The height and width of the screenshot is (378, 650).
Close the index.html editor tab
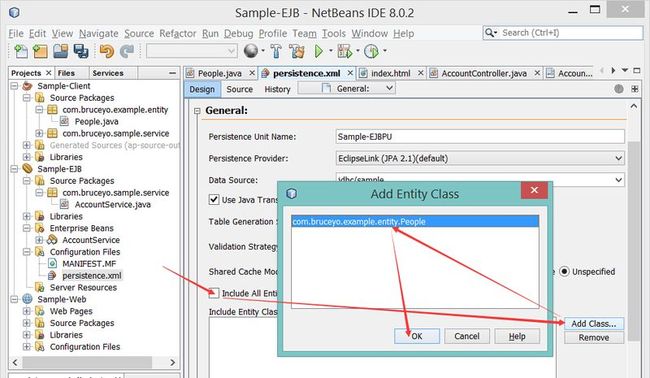[x=420, y=73]
